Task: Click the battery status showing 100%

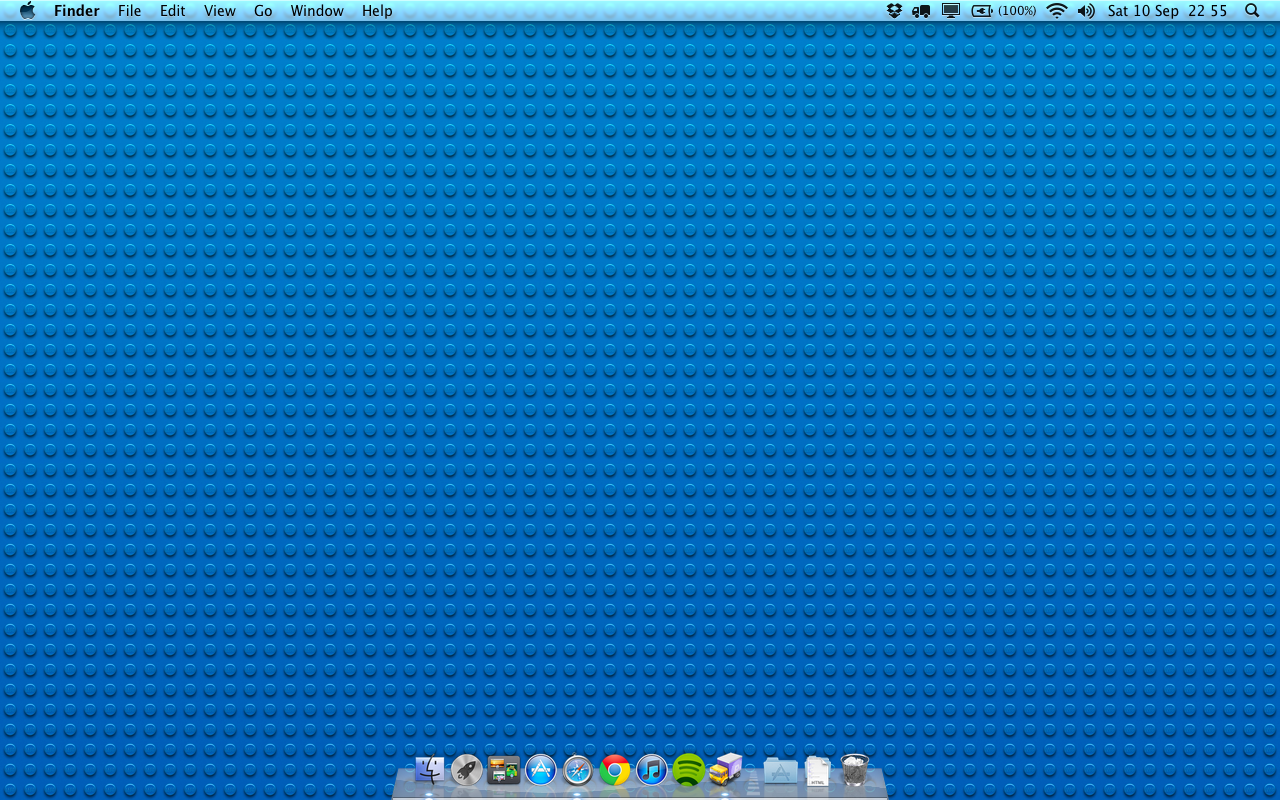Action: (1003, 11)
